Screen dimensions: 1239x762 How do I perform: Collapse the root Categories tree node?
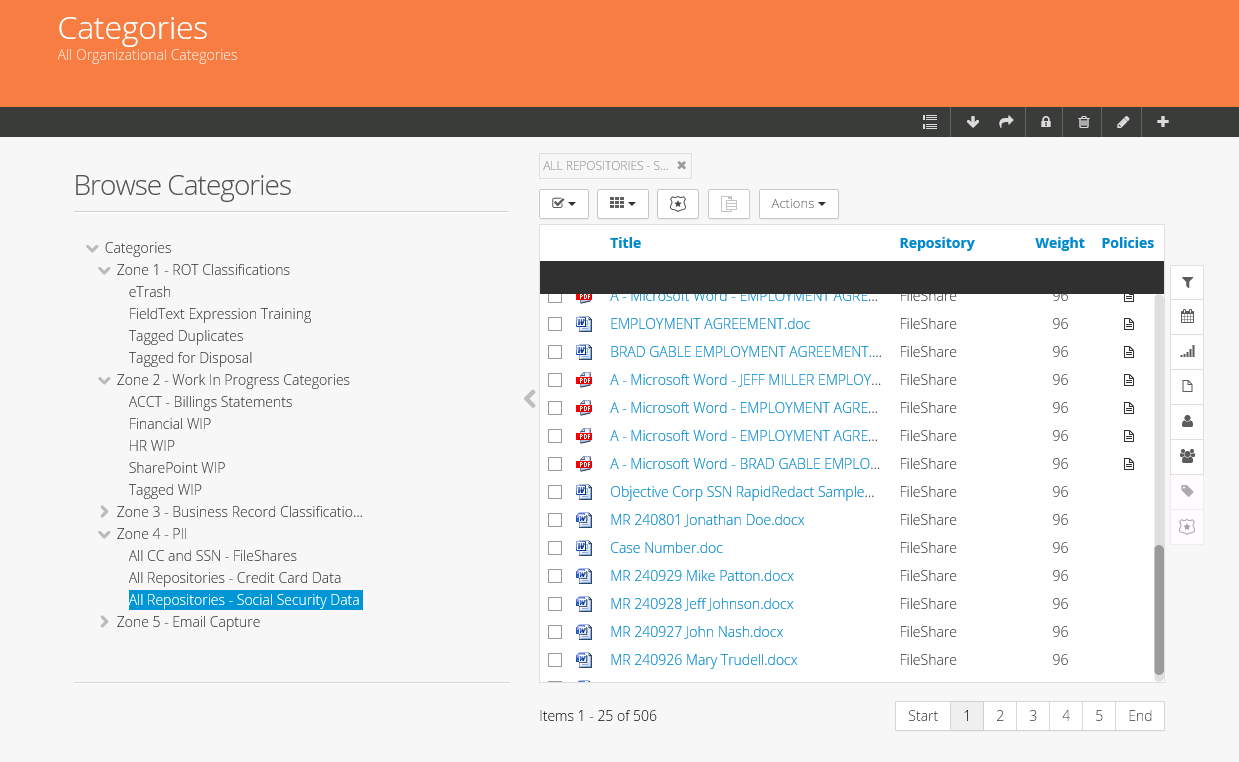[93, 248]
